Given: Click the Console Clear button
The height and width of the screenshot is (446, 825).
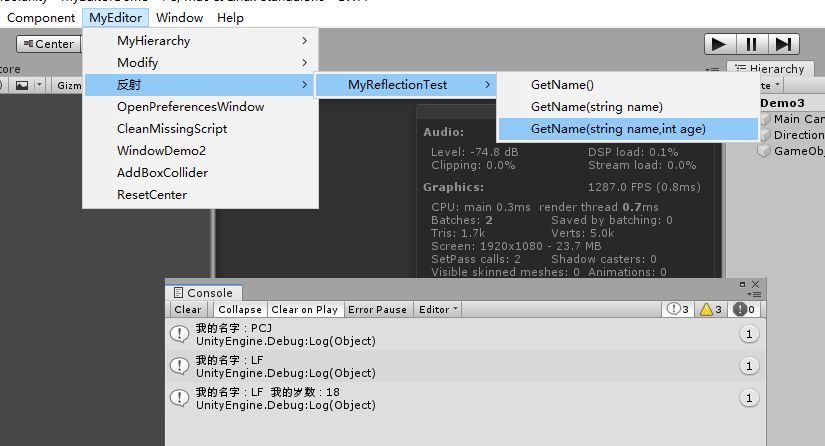Looking at the screenshot, I should pos(188,309).
